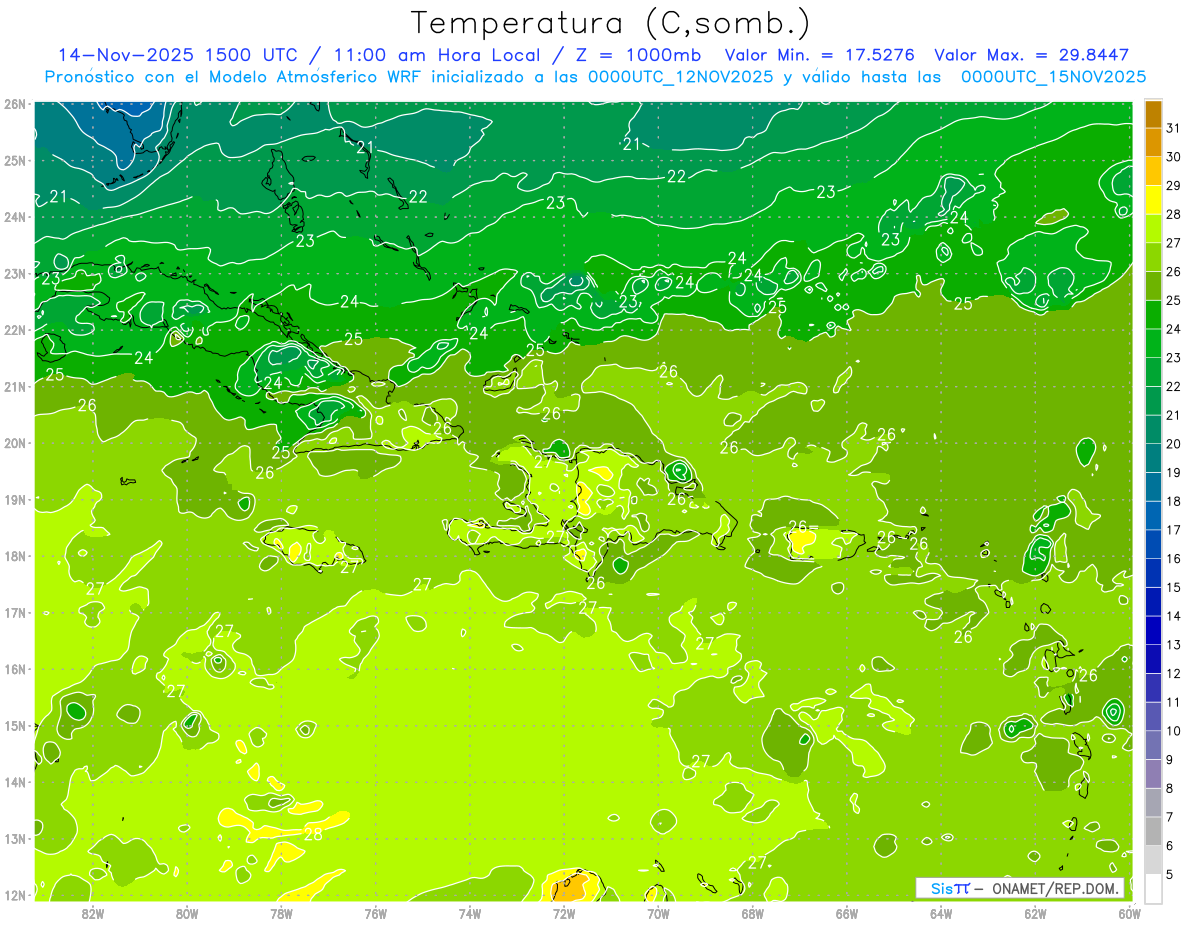Screen dimensions: 1200x927
Task: Click the yellow swatch between 28 and 29
Action: (1153, 200)
